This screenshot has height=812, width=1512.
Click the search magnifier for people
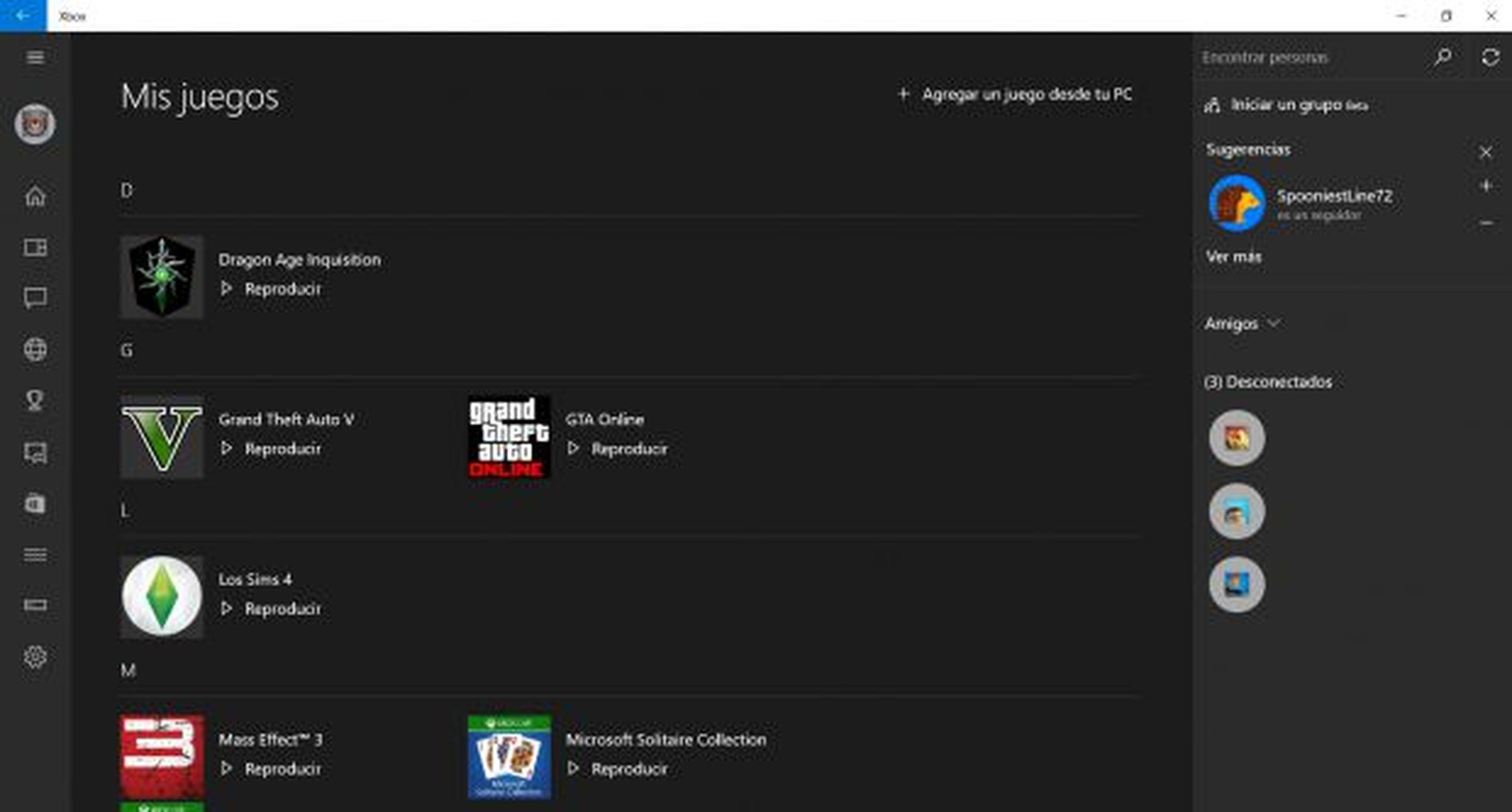(x=1443, y=57)
